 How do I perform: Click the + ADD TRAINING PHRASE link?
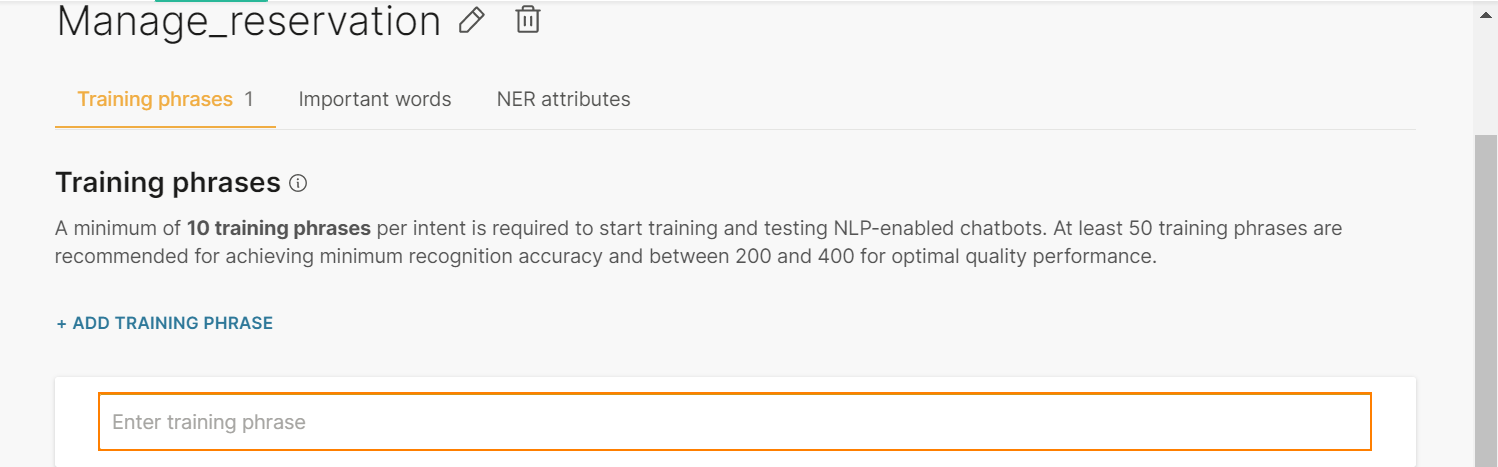coord(164,323)
